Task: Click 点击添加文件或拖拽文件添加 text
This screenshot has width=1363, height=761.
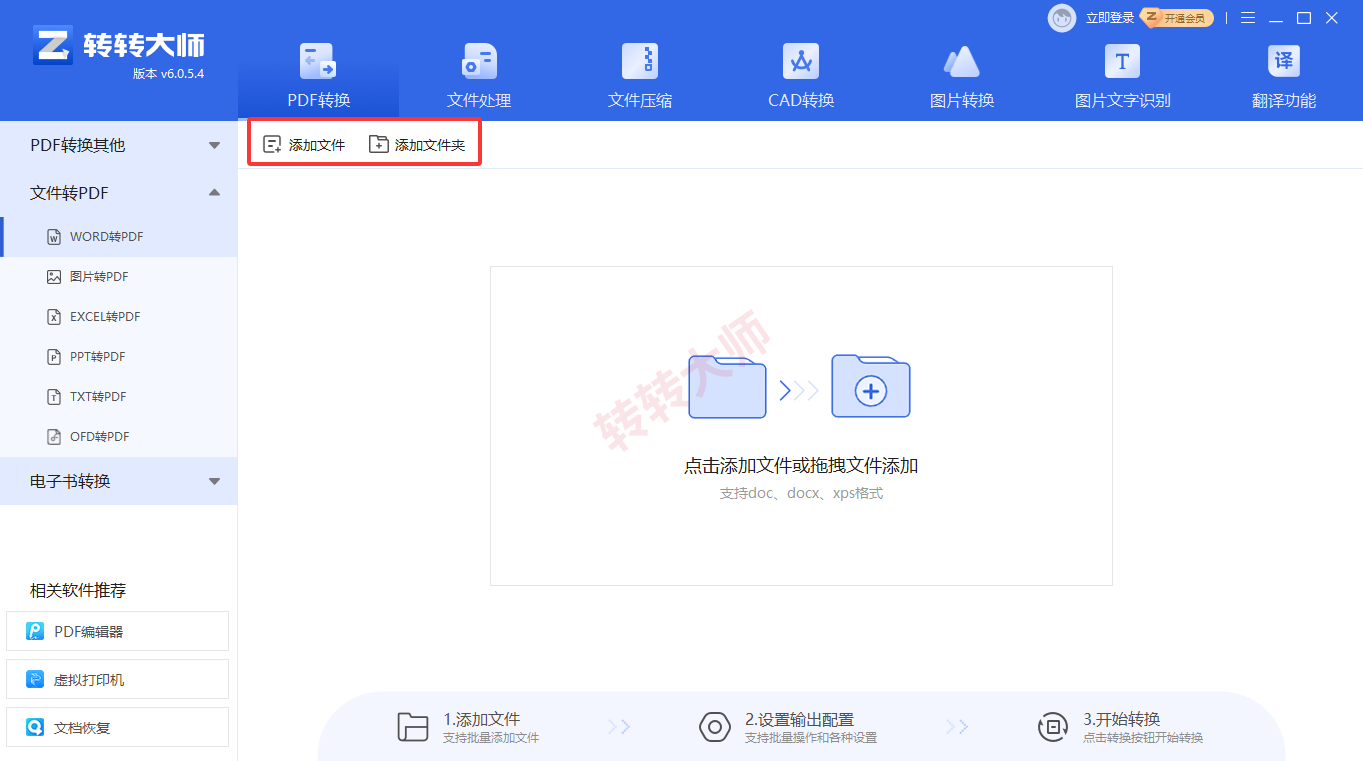Action: (801, 466)
